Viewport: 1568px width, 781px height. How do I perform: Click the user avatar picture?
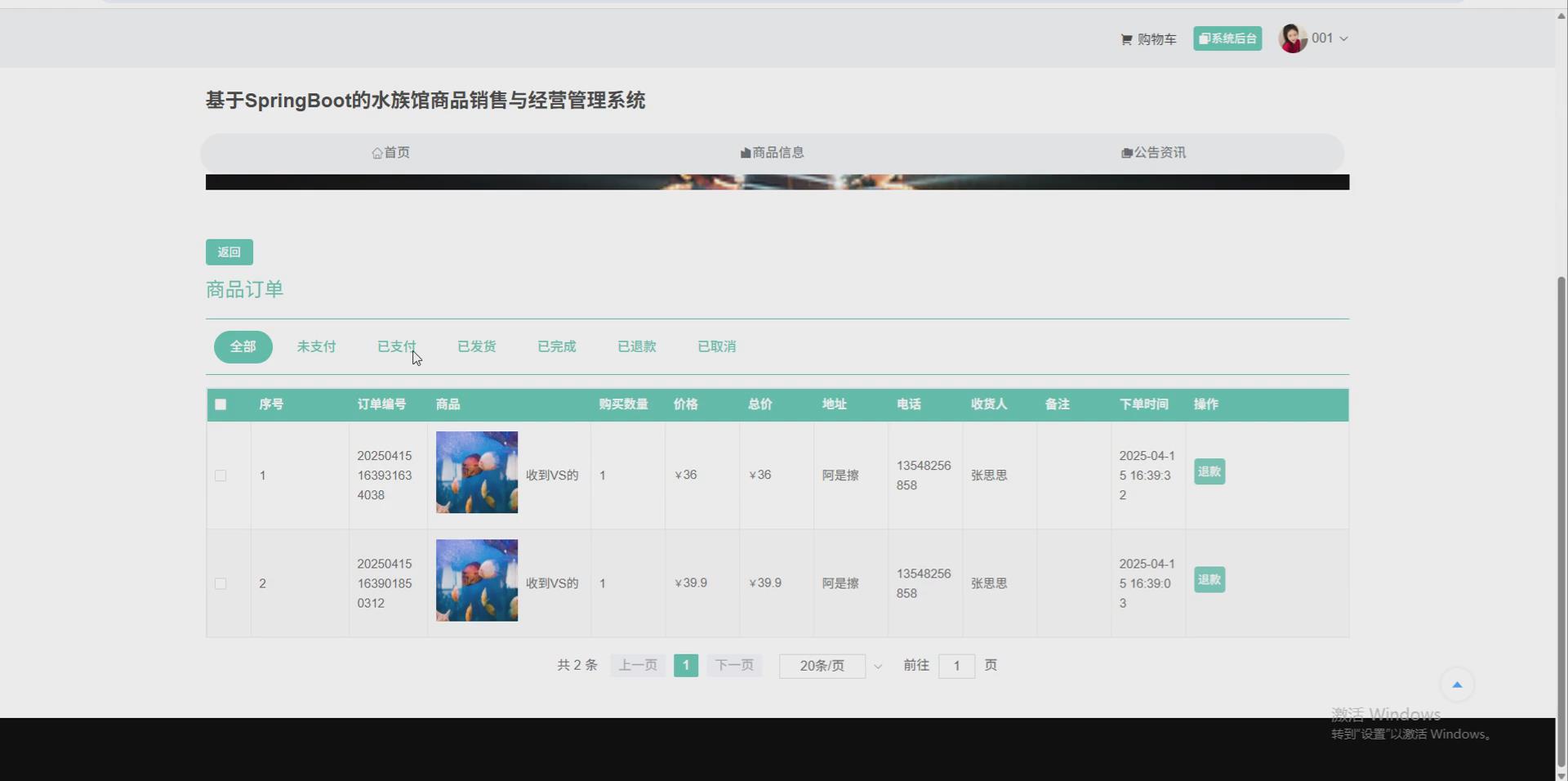pos(1293,38)
